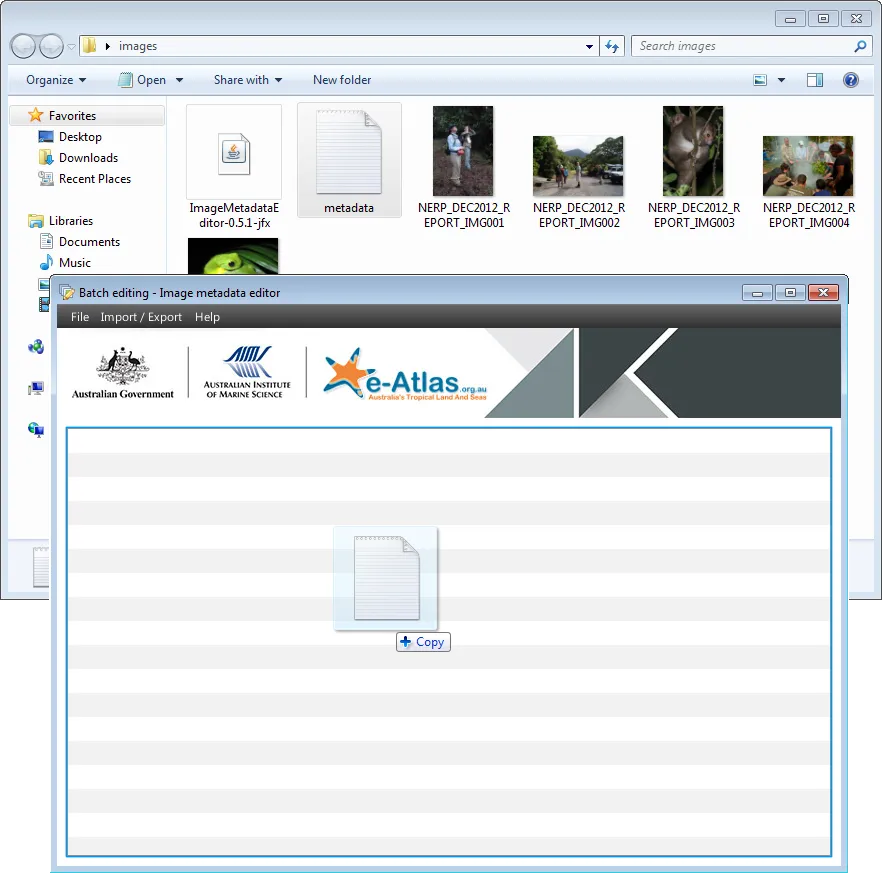The height and width of the screenshot is (873, 882).
Task: Click the Favorites star icon
Action: click(x=35, y=115)
